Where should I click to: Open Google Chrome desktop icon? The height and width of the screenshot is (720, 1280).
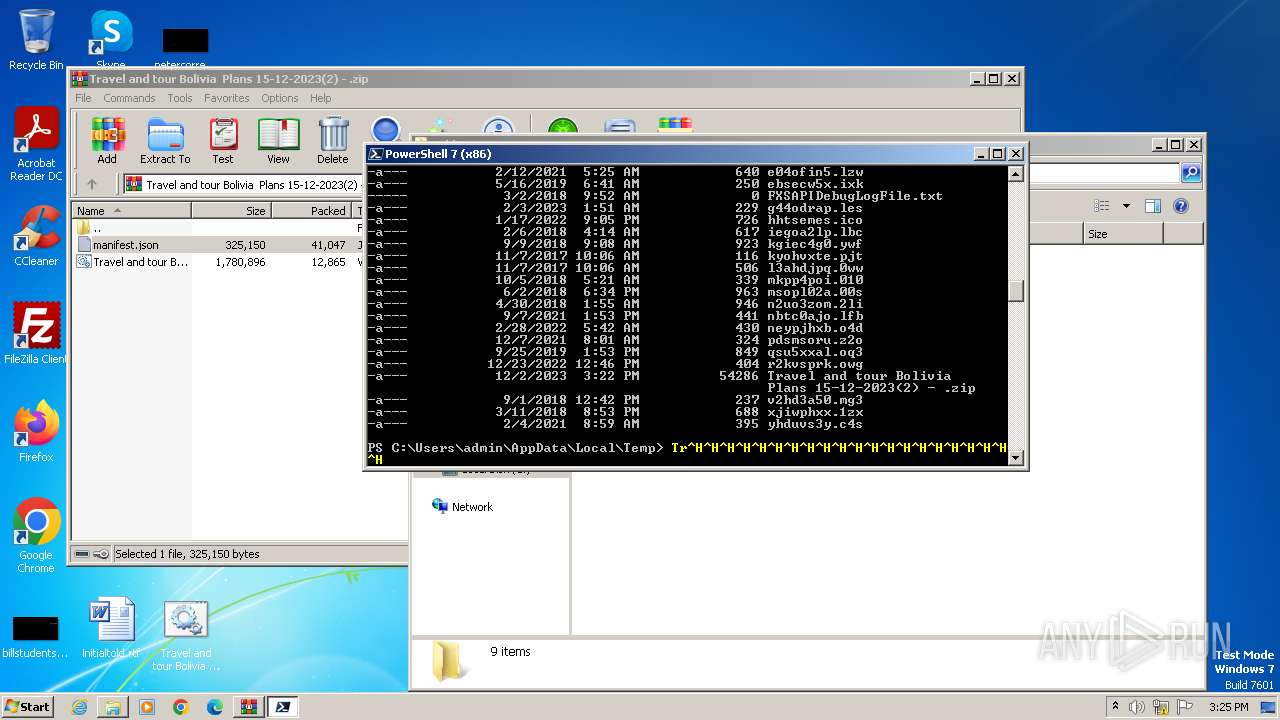[x=36, y=535]
